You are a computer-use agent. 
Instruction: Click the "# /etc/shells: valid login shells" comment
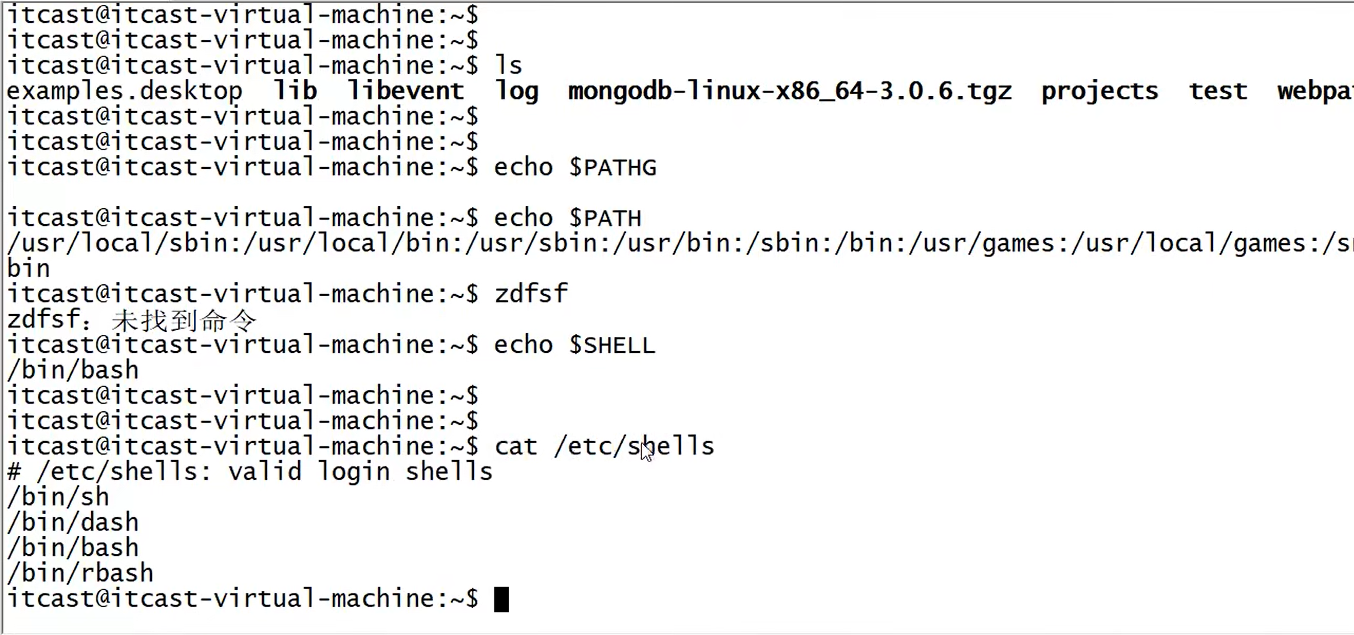(x=250, y=471)
